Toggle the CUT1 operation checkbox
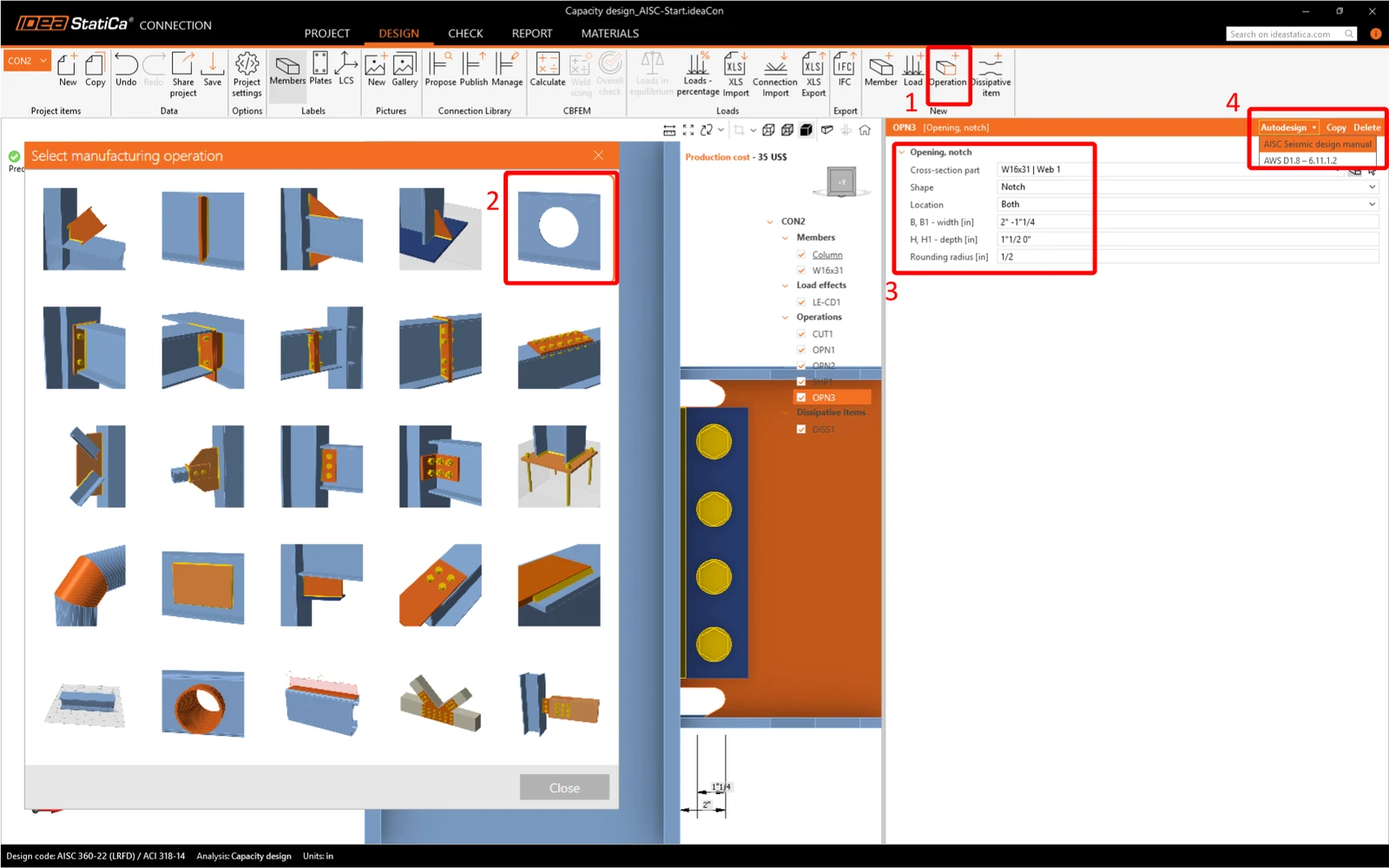This screenshot has width=1389, height=868. click(801, 334)
